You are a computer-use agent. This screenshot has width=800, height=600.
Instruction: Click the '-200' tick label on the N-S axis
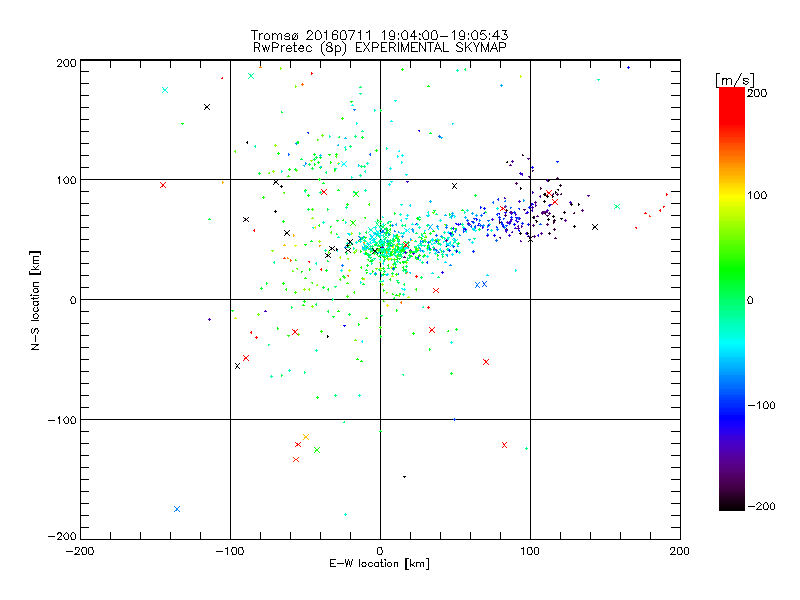62,536
